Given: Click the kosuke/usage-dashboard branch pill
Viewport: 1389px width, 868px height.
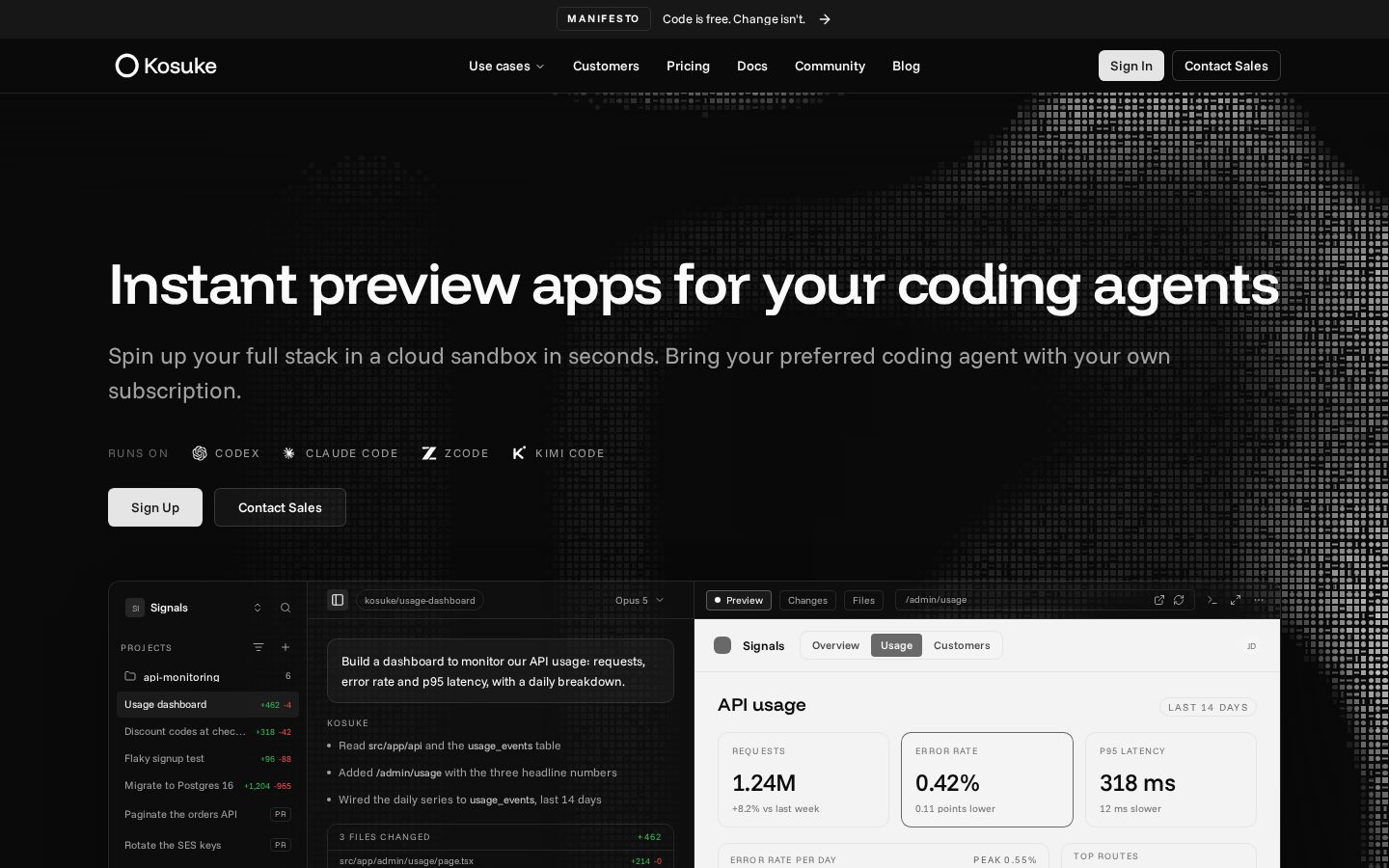Looking at the screenshot, I should pyautogui.click(x=420, y=600).
